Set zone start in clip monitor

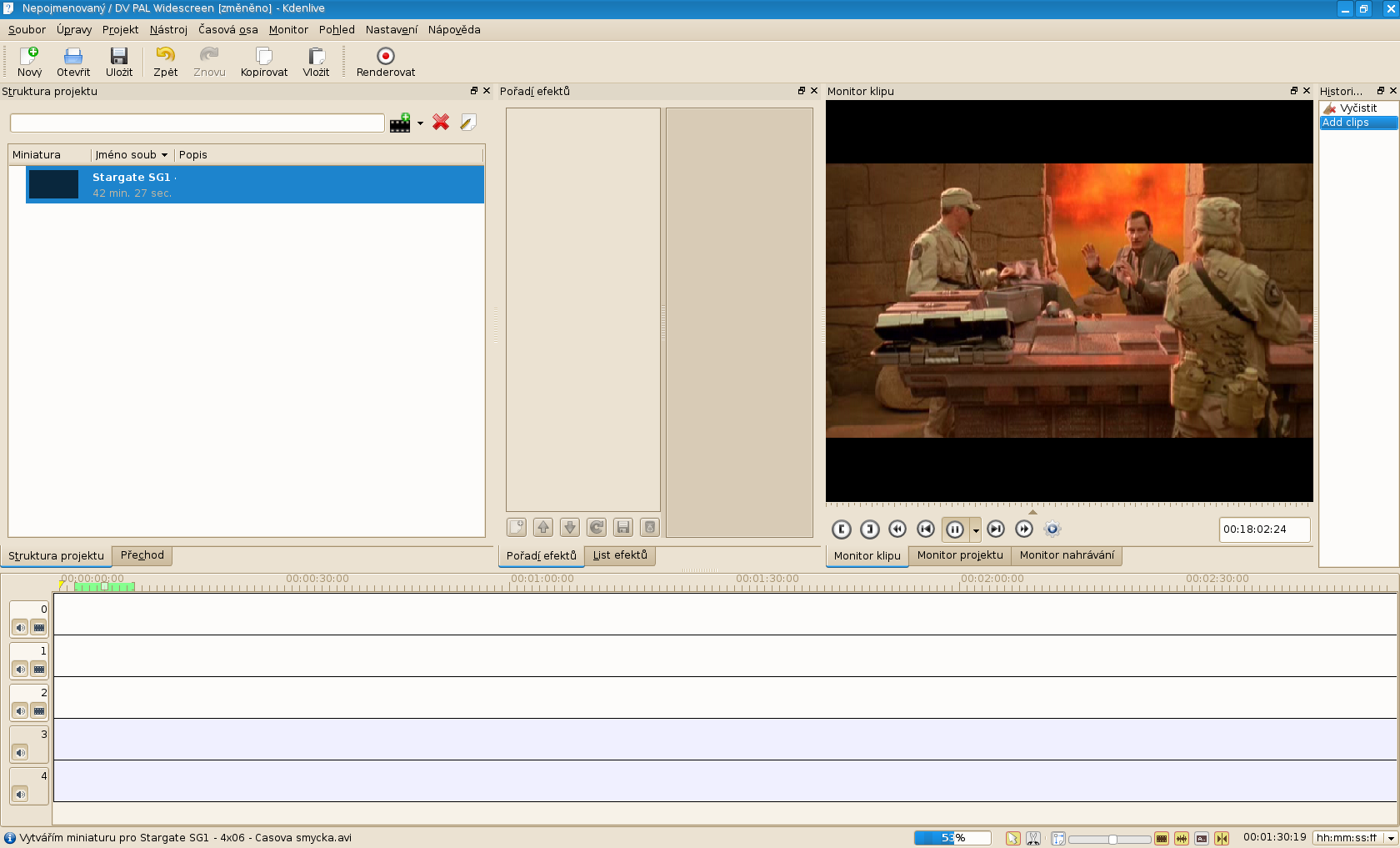(842, 529)
